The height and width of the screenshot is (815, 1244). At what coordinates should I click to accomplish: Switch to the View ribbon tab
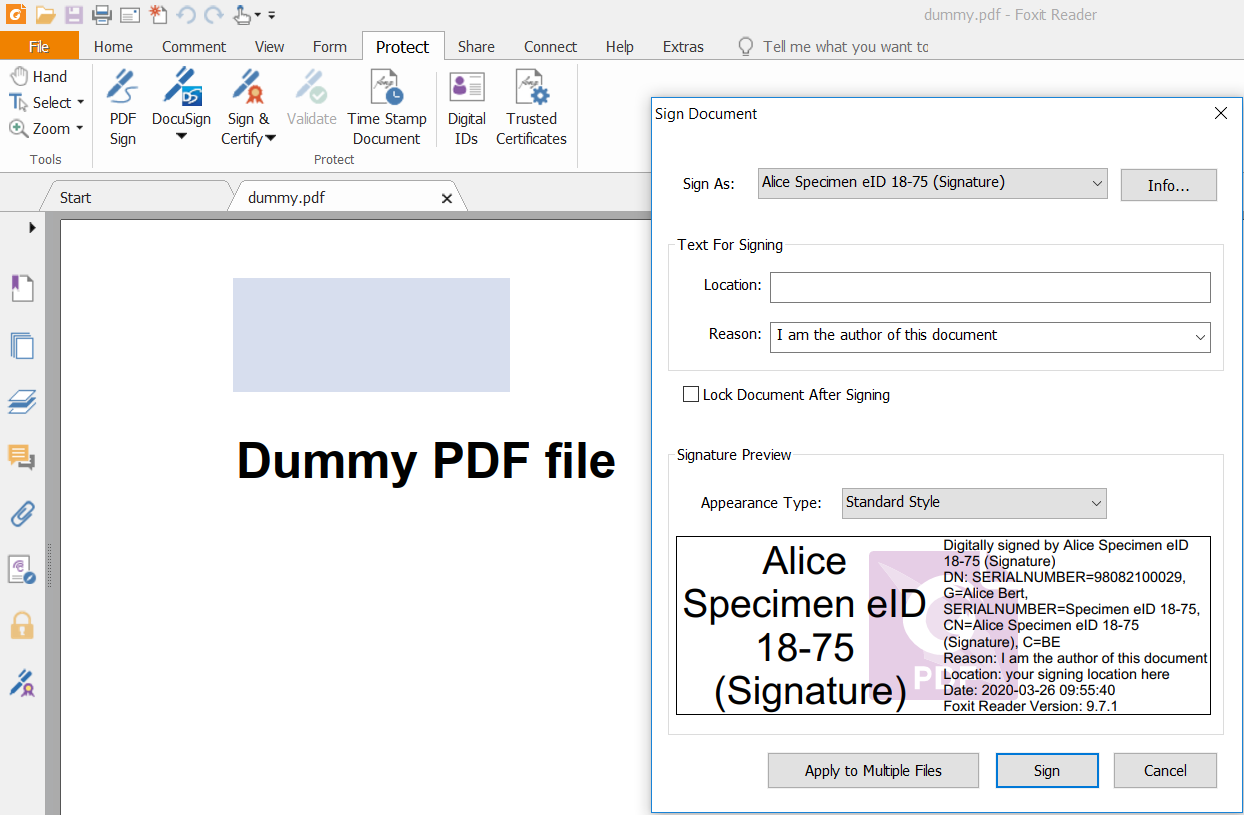click(269, 46)
